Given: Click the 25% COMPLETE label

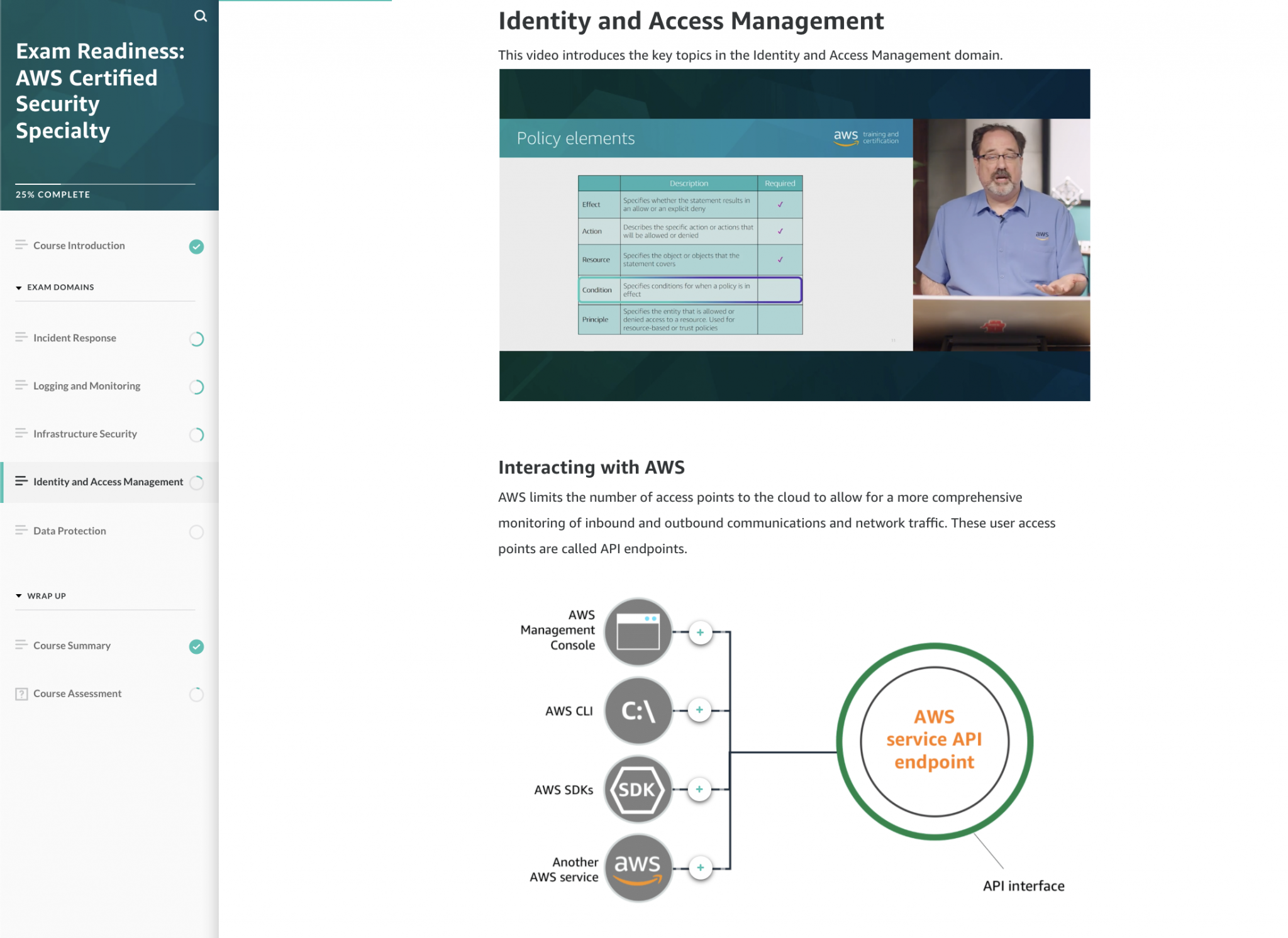Looking at the screenshot, I should (x=53, y=195).
